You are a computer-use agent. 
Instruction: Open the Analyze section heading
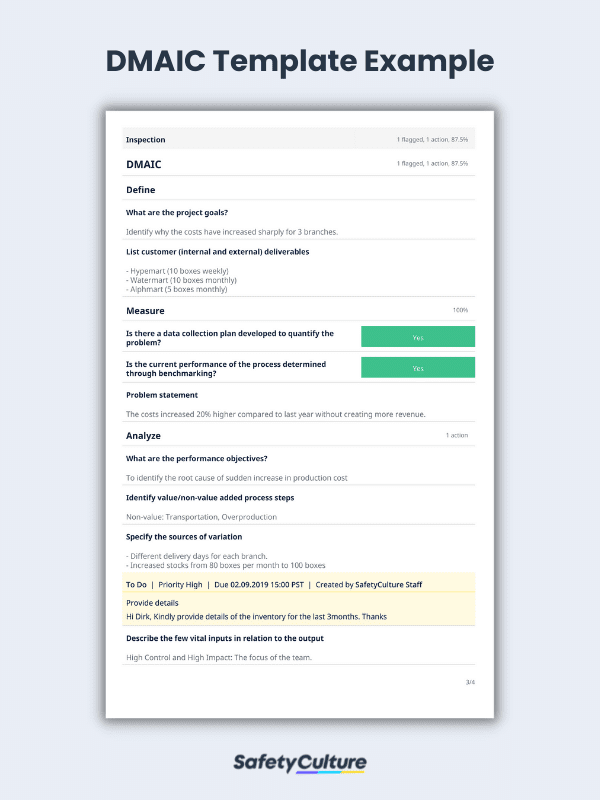(143, 436)
